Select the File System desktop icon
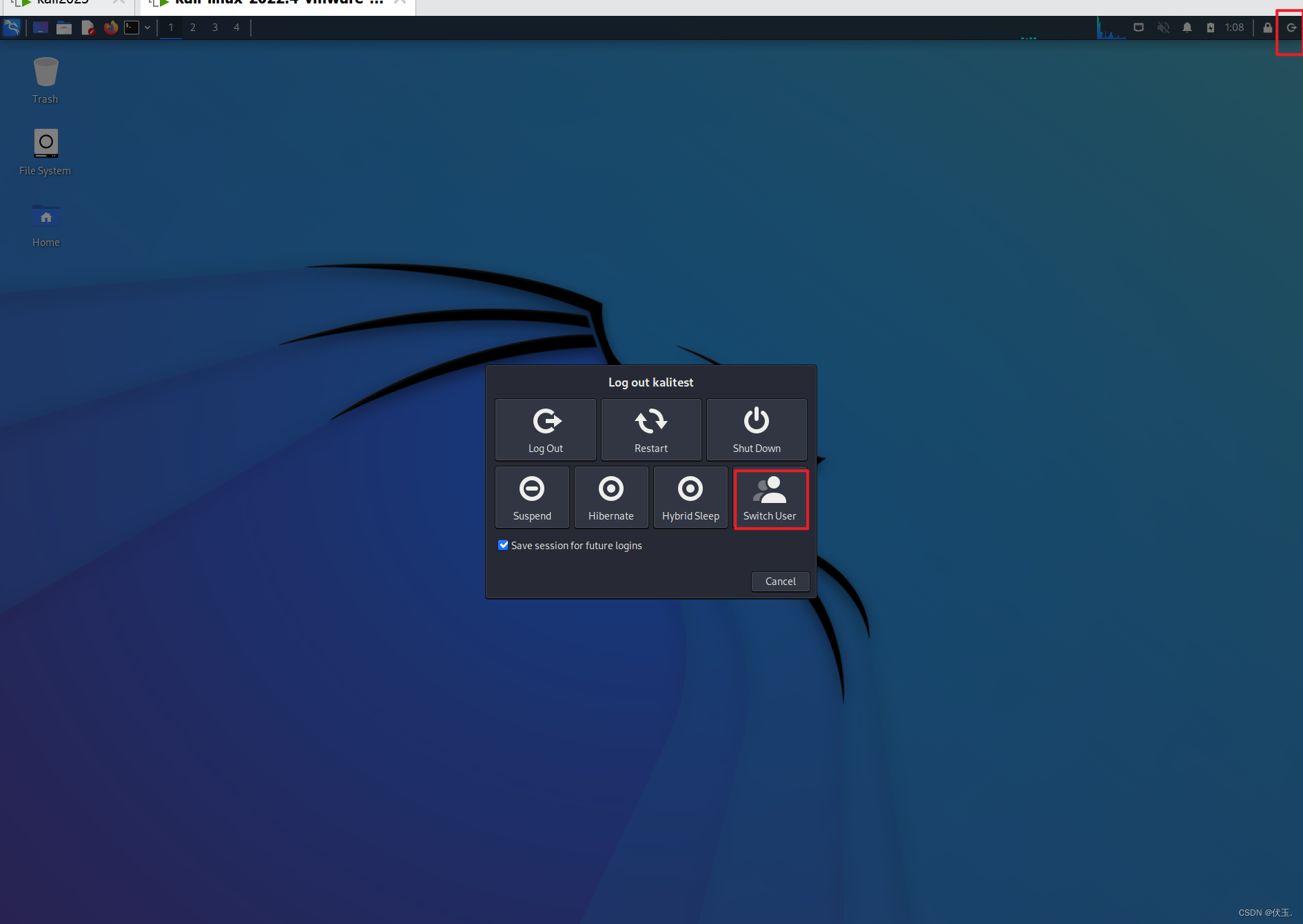The width and height of the screenshot is (1303, 924). pos(45,152)
